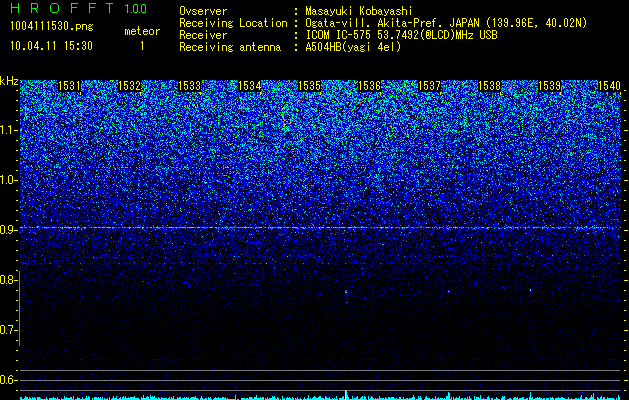Click the meteor count value 1
Screen dimensions: 629x400
pyautogui.click(x=142, y=46)
